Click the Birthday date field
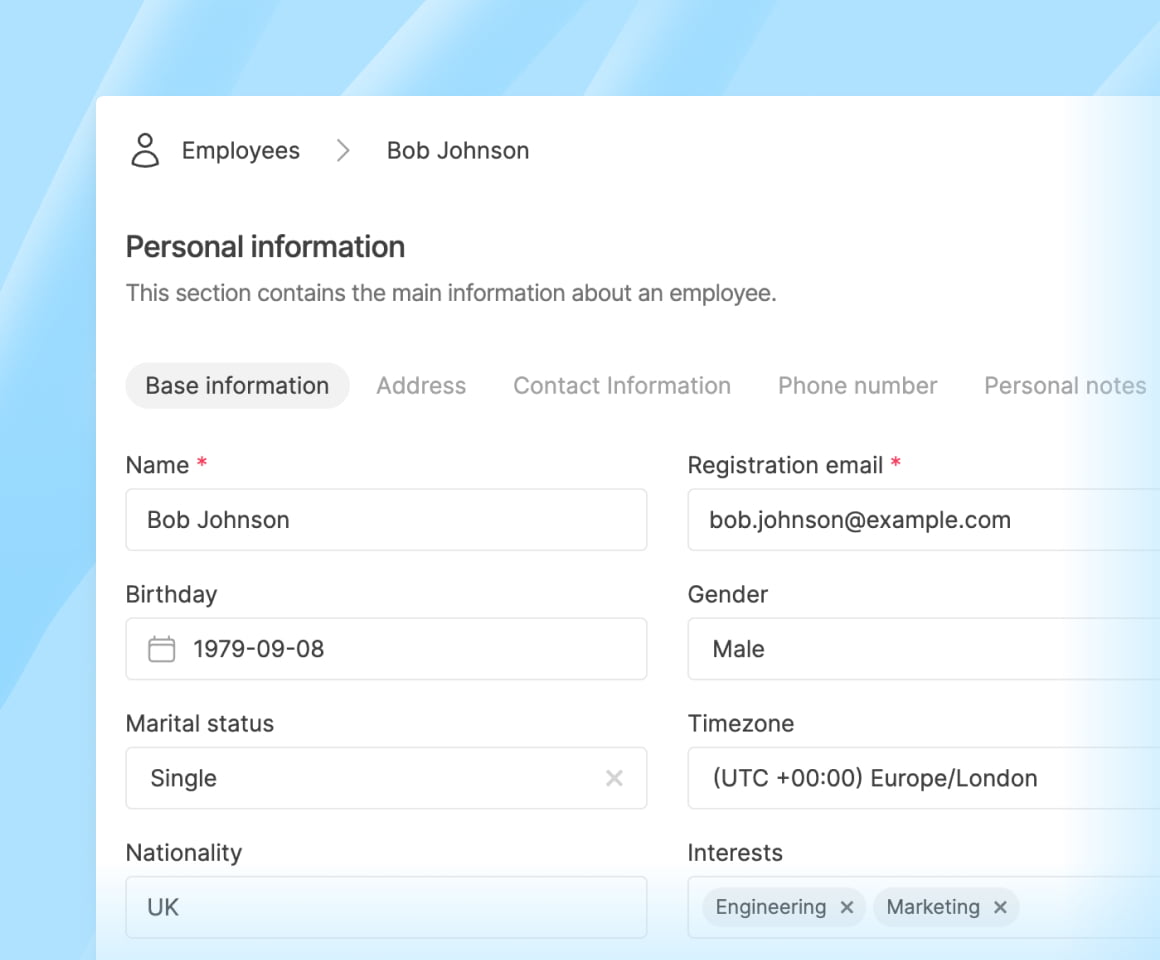Image resolution: width=1160 pixels, height=960 pixels. pyautogui.click(x=400, y=649)
